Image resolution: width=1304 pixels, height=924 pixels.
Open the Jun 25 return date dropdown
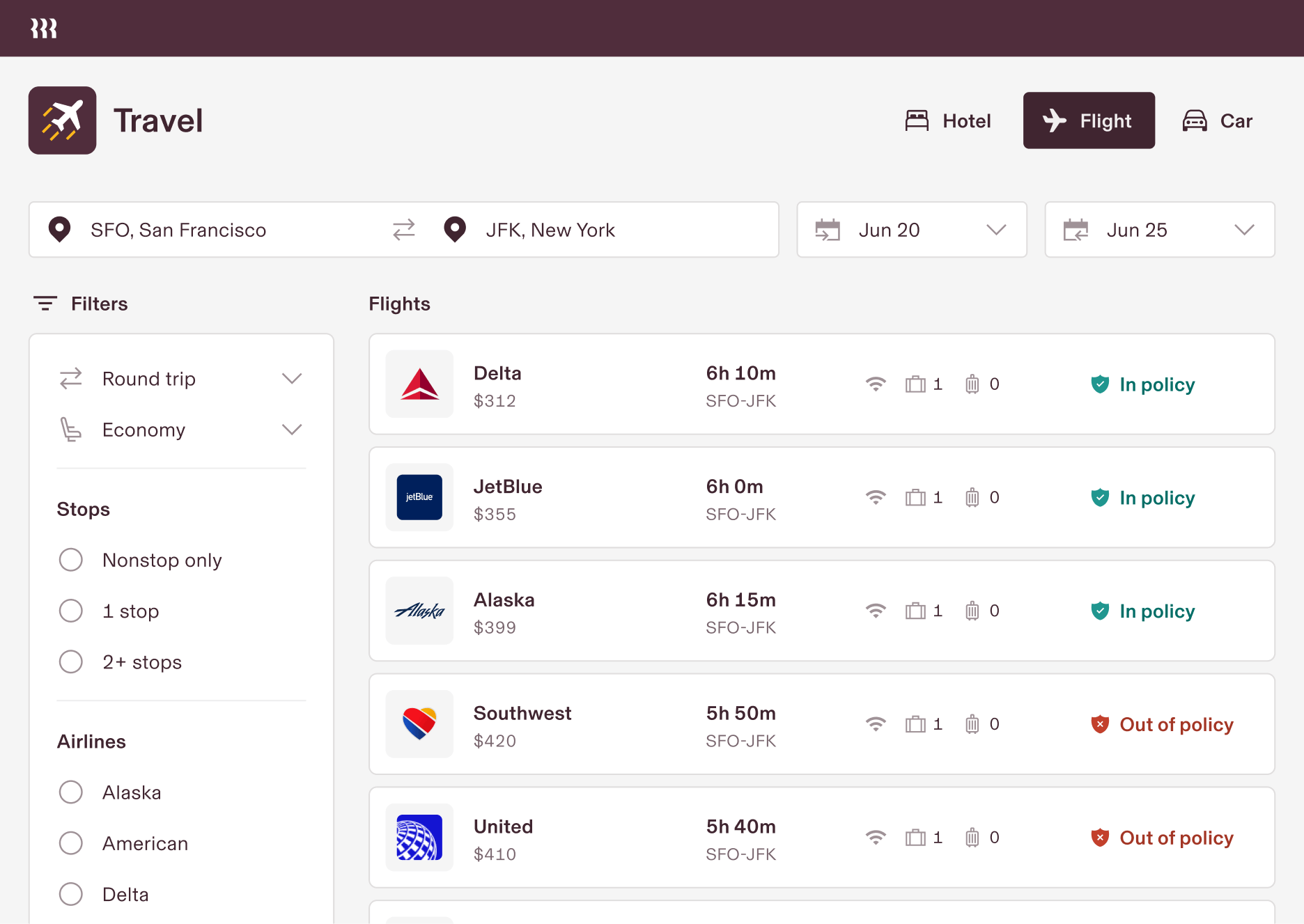(x=1160, y=230)
